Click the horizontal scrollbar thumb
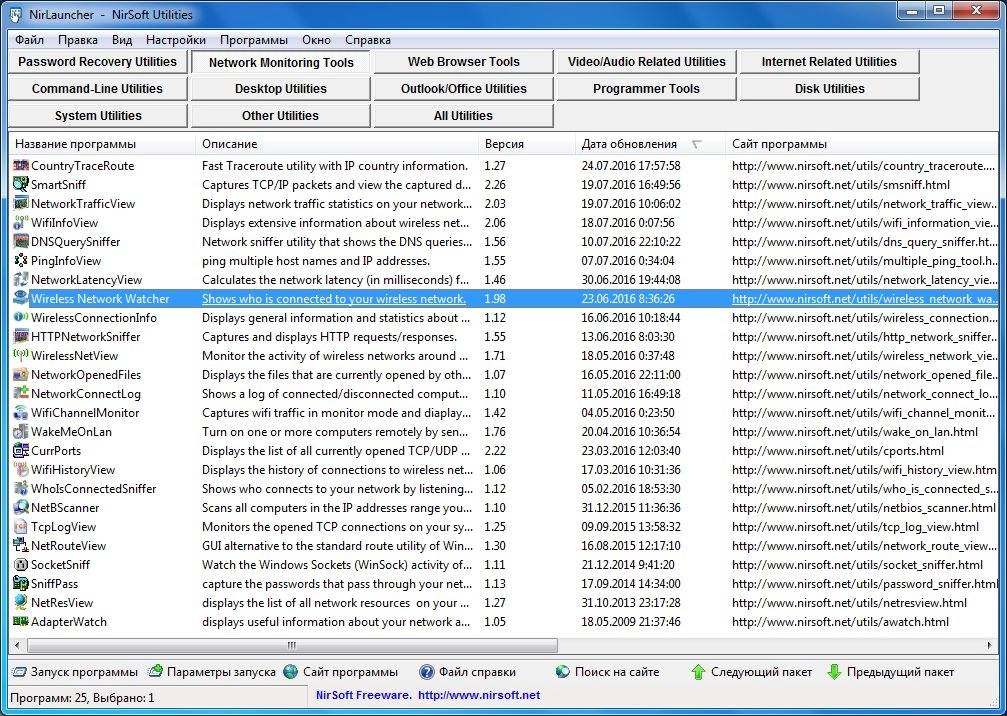 coord(292,645)
